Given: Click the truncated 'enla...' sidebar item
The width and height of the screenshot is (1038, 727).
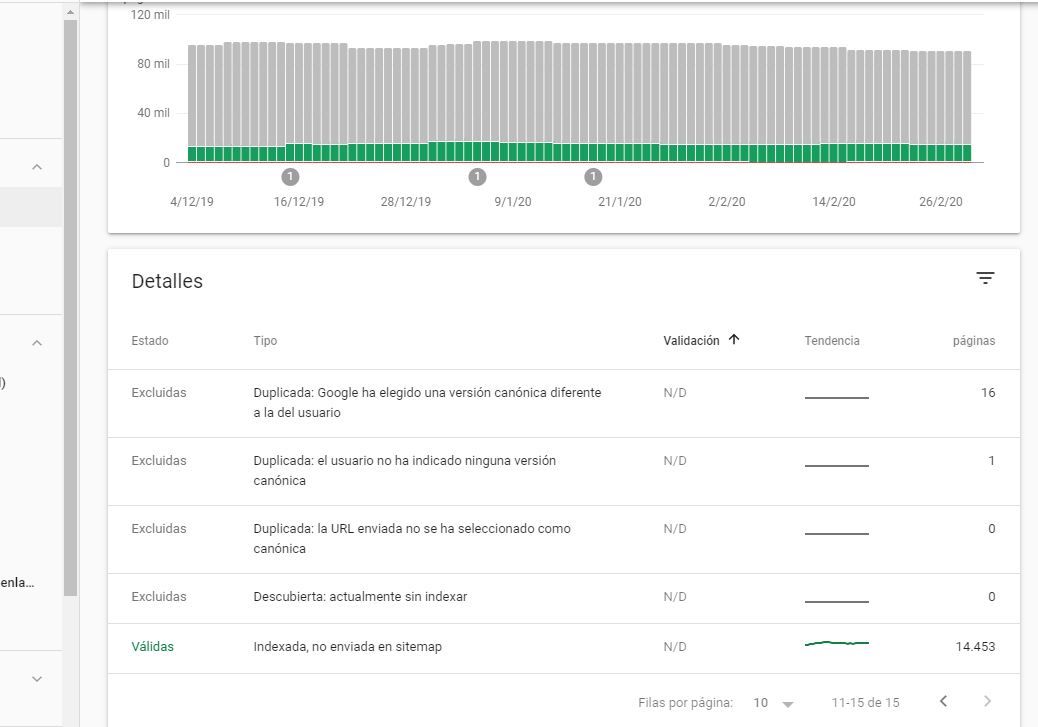Looking at the screenshot, I should click(17, 583).
